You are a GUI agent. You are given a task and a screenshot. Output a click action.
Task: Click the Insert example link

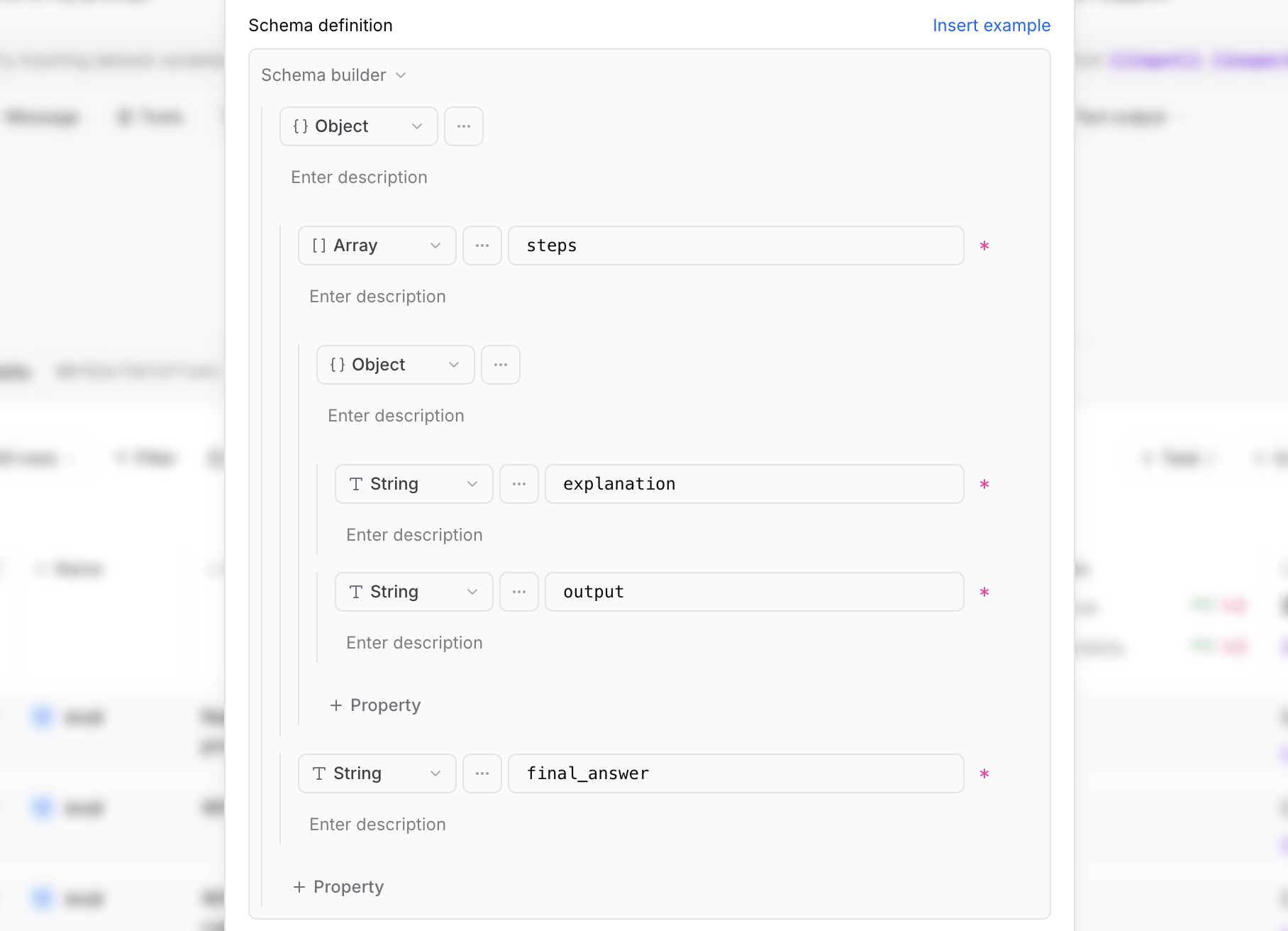pos(992,25)
